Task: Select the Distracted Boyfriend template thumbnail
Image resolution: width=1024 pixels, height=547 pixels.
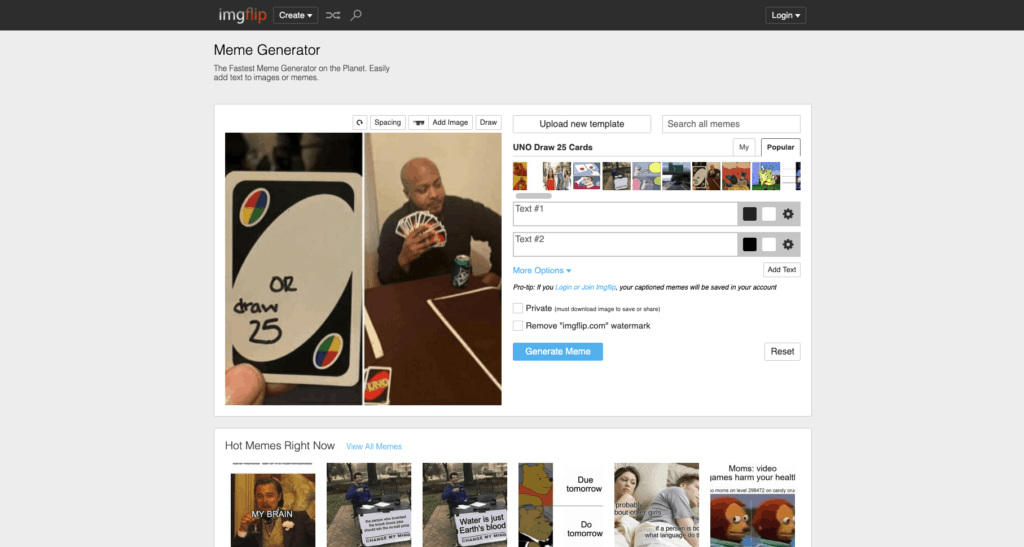Action: (557, 176)
